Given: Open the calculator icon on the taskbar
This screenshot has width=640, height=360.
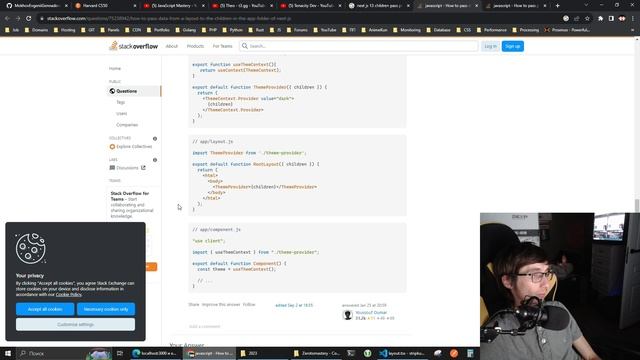Looking at the screenshot, I should (x=470, y=353).
